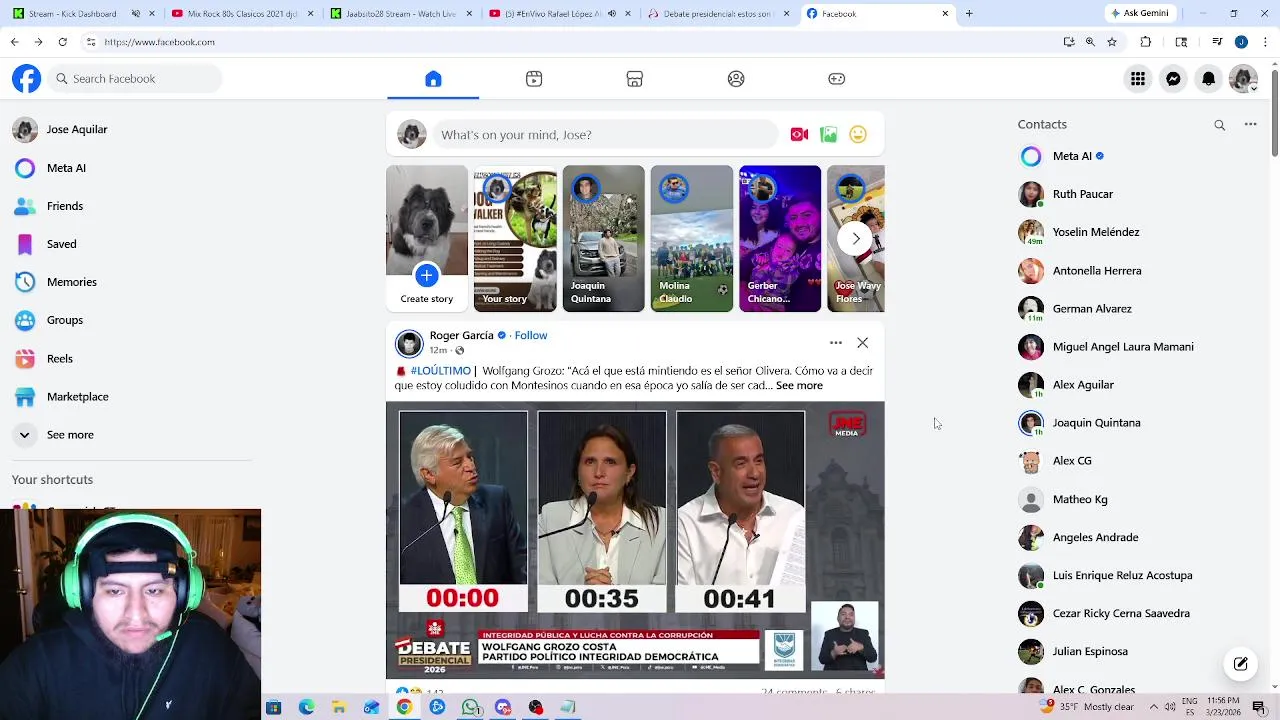Open a new Chrome tab
This screenshot has width=1280, height=720.
tap(969, 14)
